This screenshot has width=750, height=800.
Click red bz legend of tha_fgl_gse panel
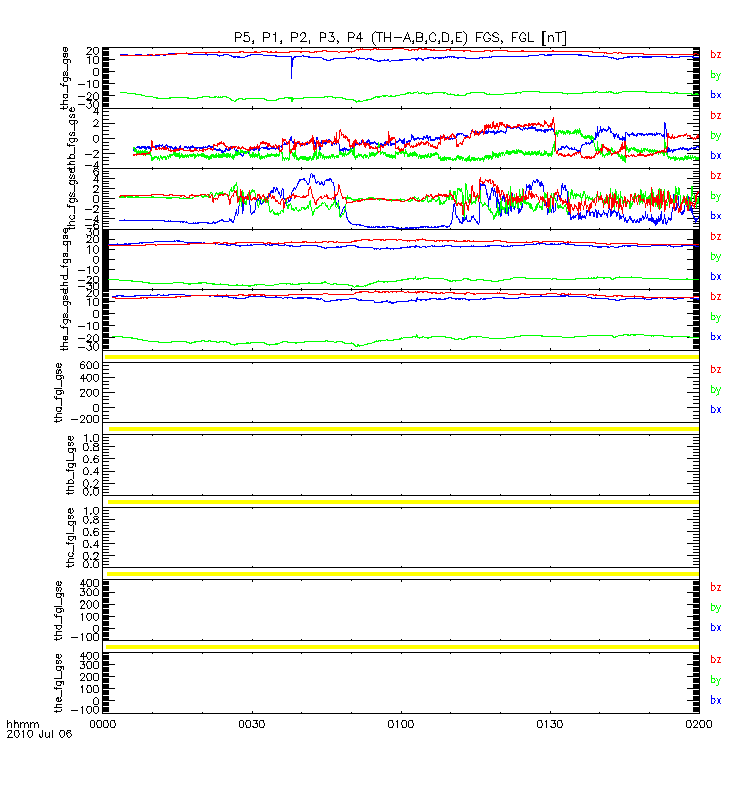pyautogui.click(x=716, y=369)
